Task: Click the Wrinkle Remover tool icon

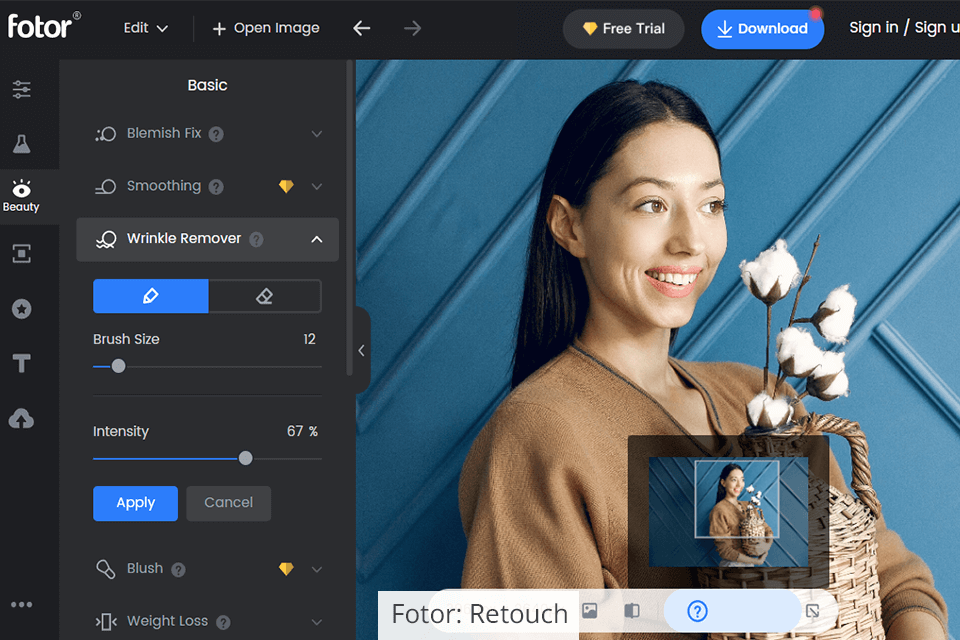Action: click(106, 239)
